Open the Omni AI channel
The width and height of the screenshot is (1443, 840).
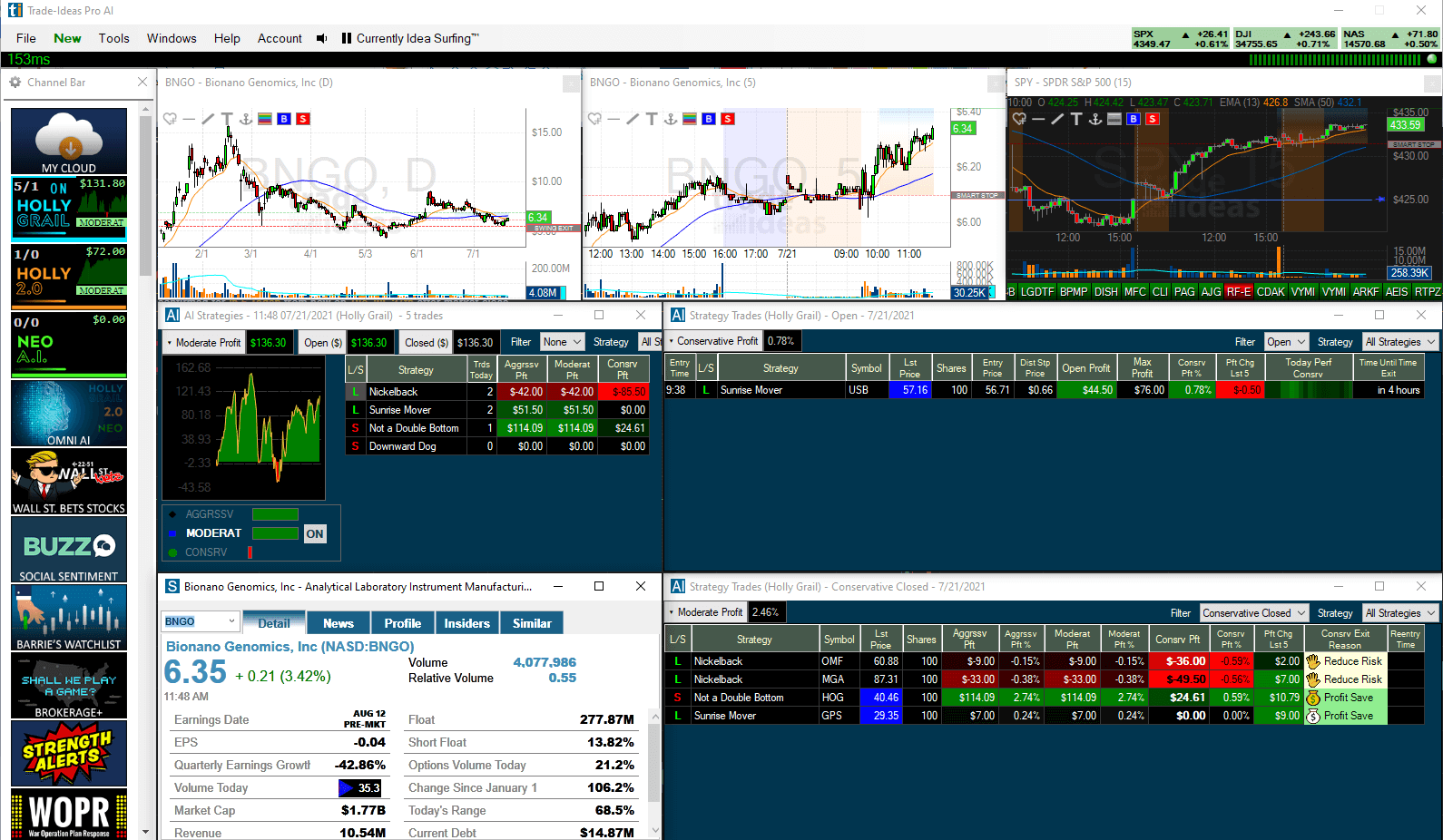[69, 414]
